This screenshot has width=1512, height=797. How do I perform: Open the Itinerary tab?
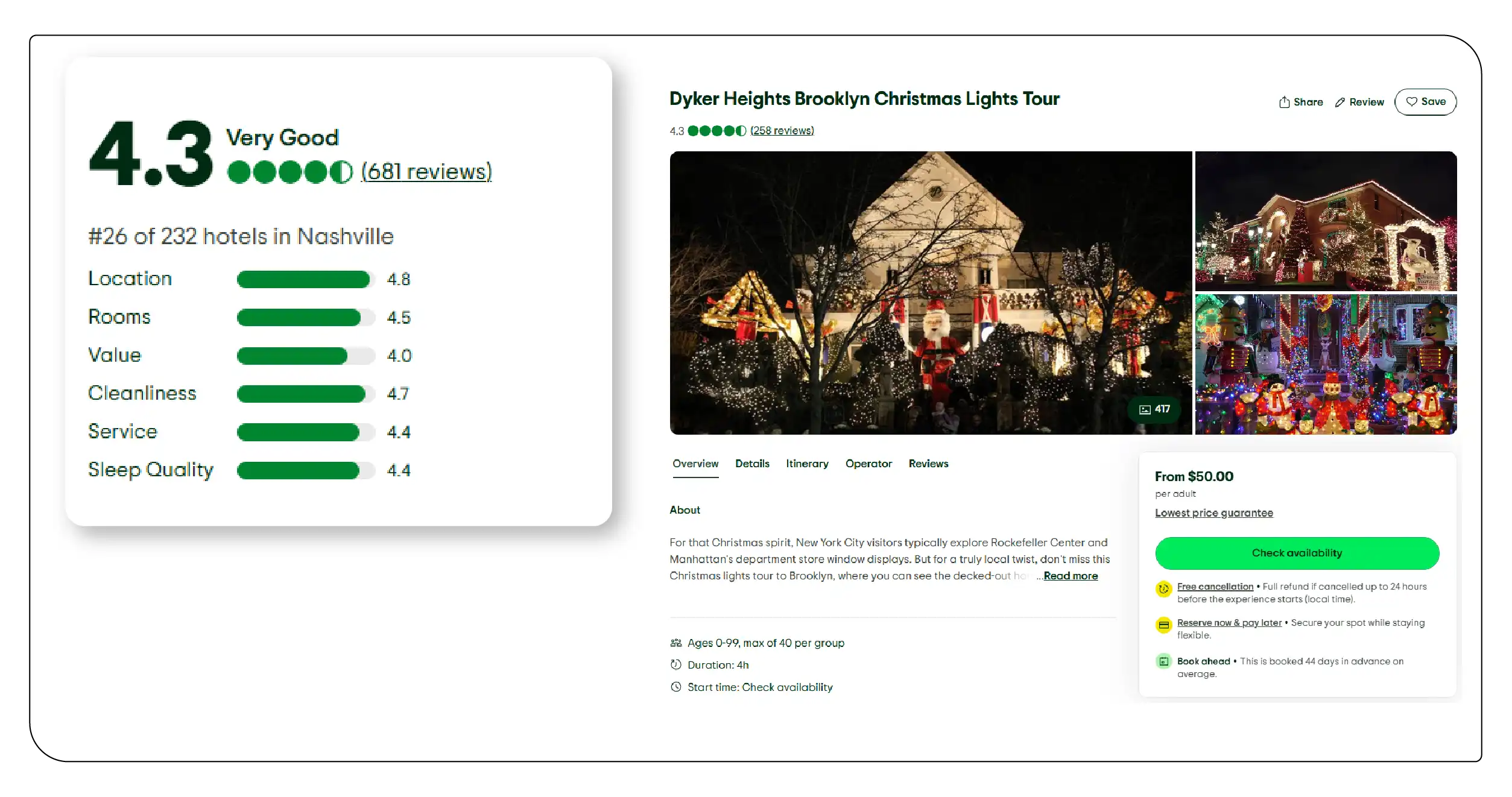coord(807,464)
